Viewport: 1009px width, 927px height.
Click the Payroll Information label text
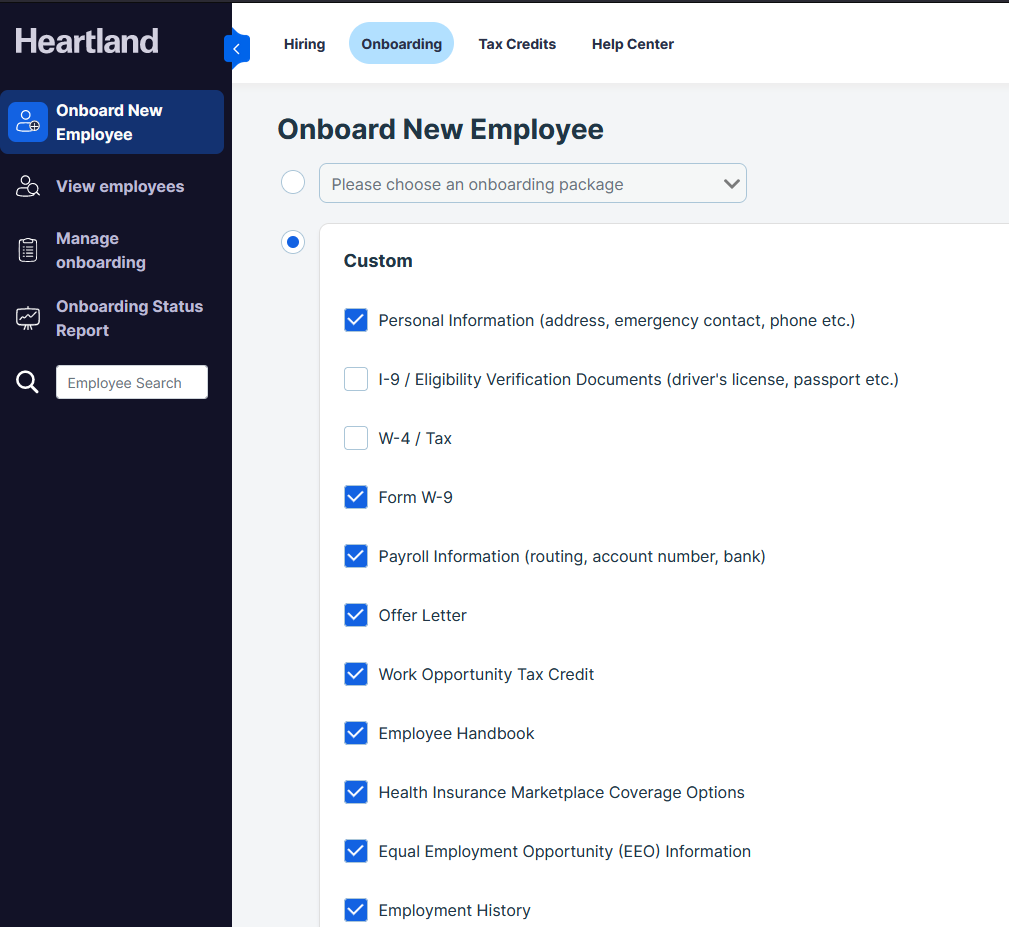point(571,556)
